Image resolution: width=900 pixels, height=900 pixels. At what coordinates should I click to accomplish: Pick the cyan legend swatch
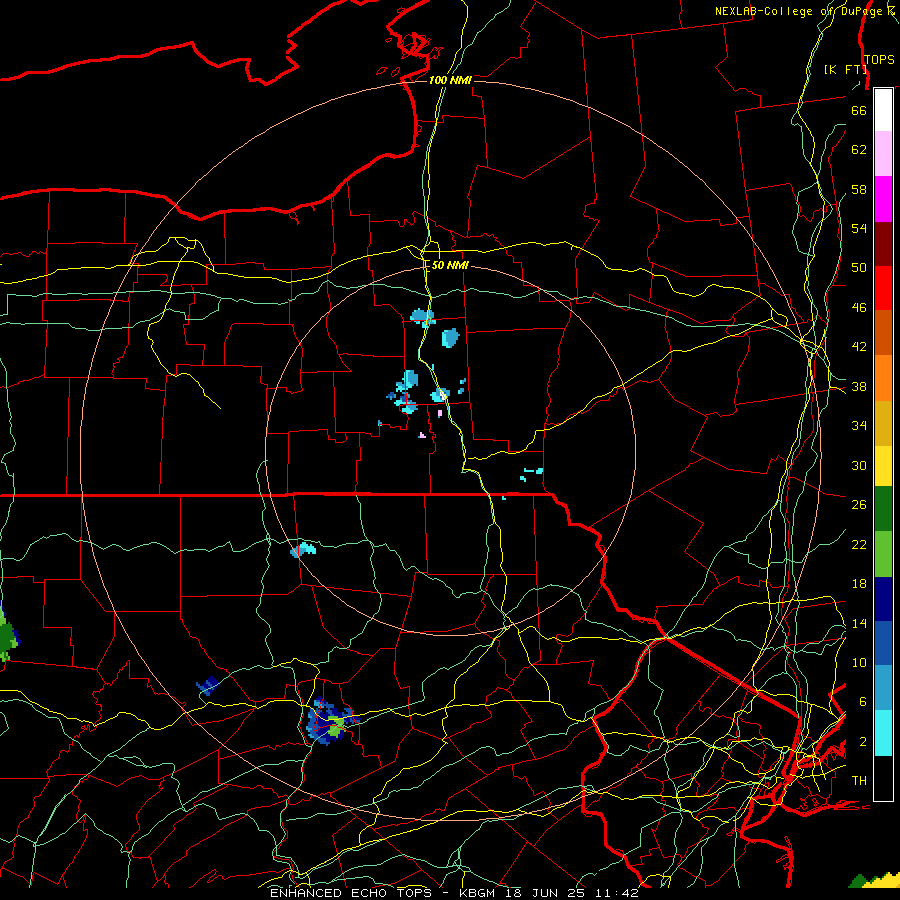coord(883,734)
